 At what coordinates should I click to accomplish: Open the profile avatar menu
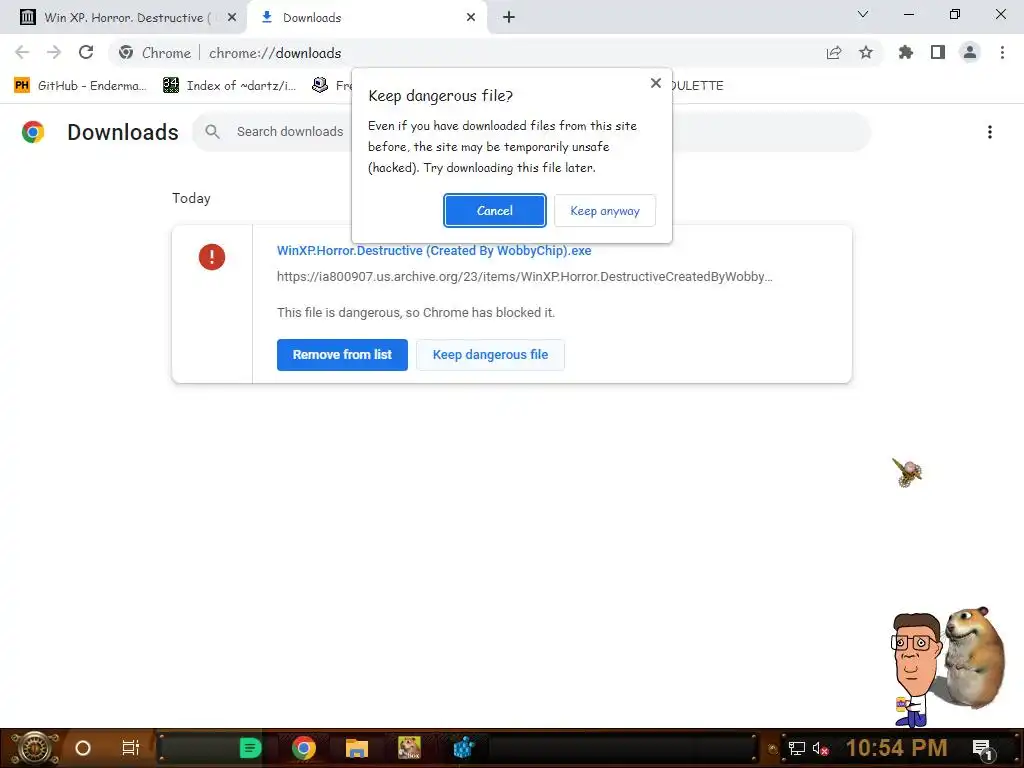pos(970,52)
